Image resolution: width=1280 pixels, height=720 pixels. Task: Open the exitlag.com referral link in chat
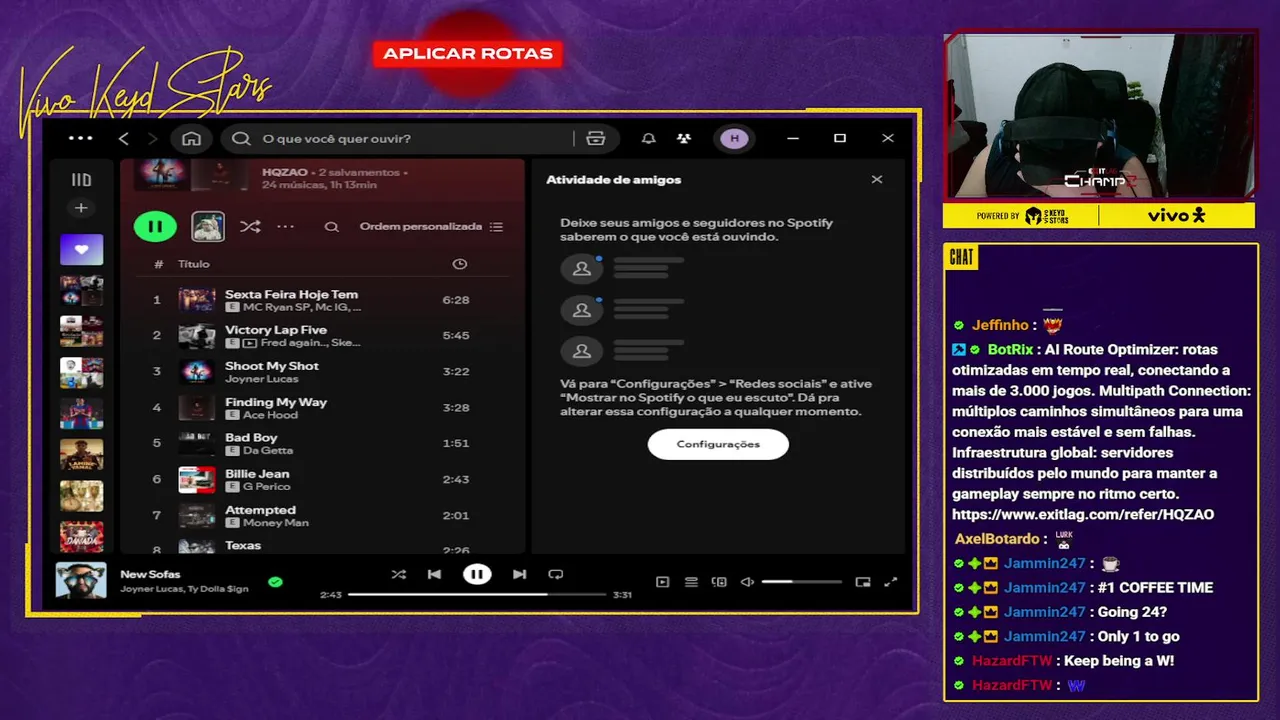[1083, 515]
